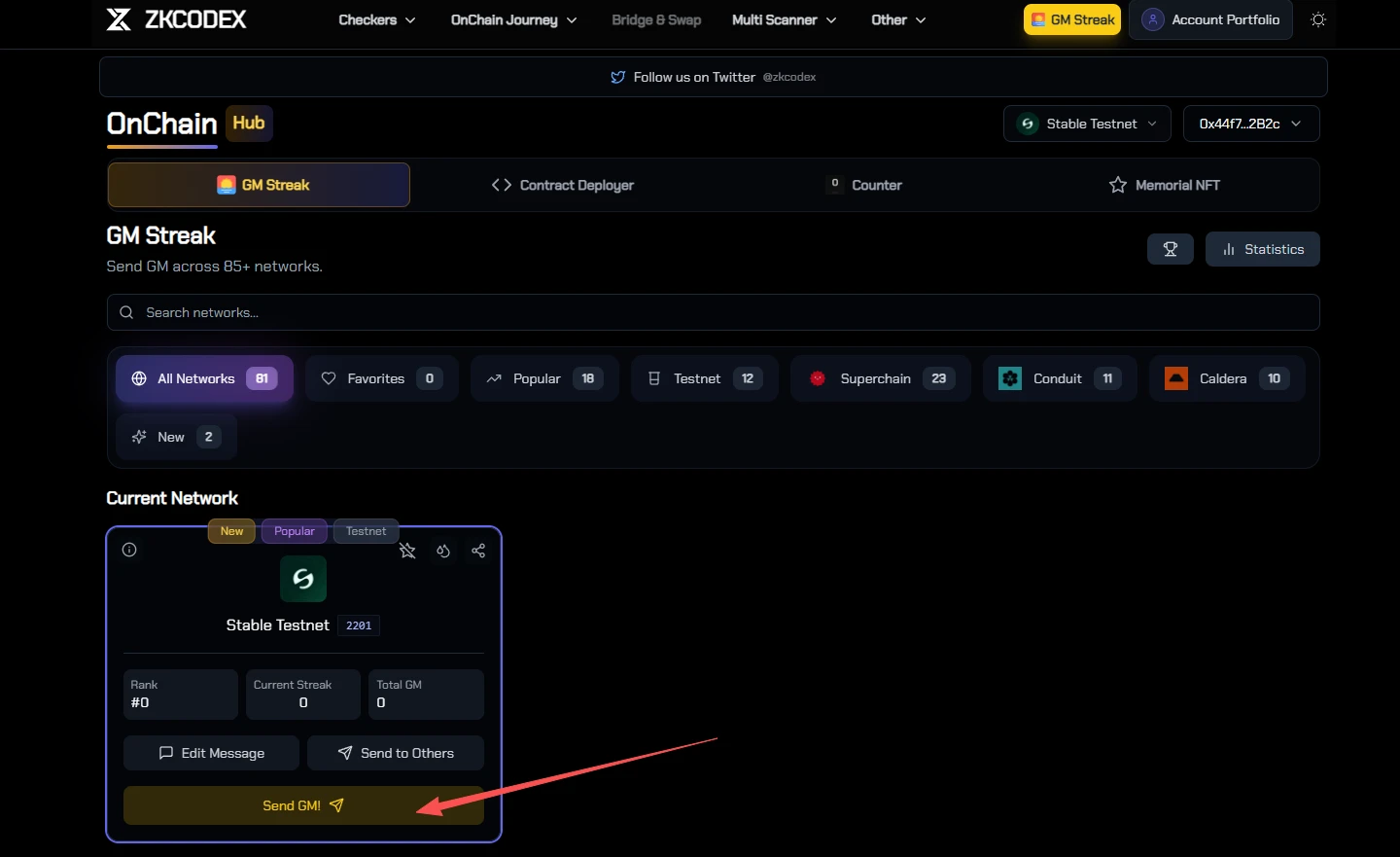Expand the Stable Testnet network selector
1400x857 pixels.
[x=1086, y=124]
